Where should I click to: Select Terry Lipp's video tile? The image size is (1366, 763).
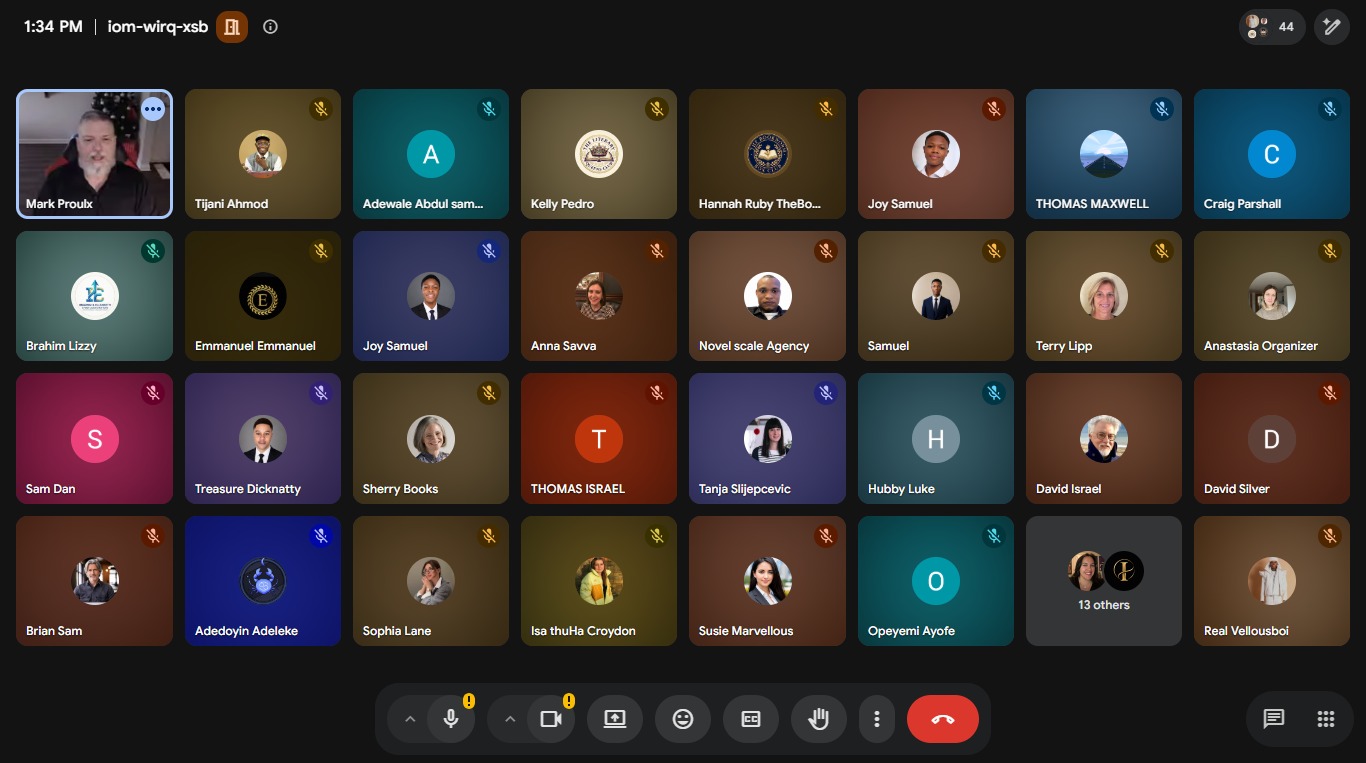pyautogui.click(x=1104, y=296)
